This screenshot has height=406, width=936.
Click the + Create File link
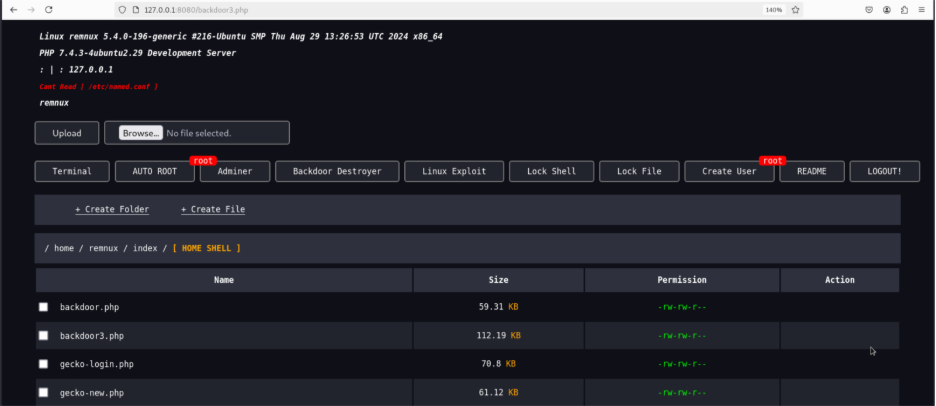tap(213, 209)
